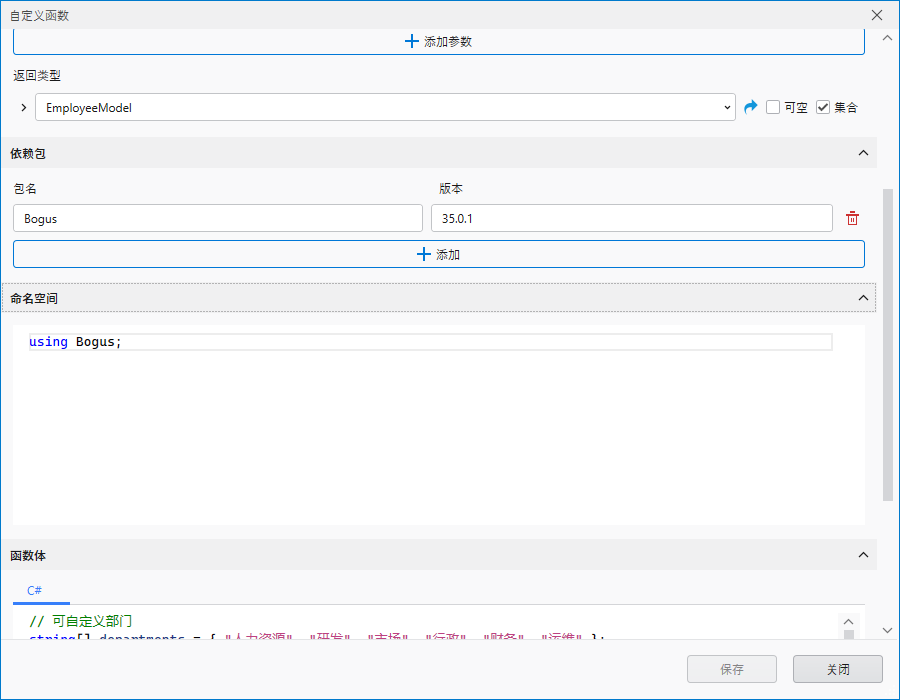The width and height of the screenshot is (900, 700).
Task: Click the 添加参数 button
Action: 438,42
